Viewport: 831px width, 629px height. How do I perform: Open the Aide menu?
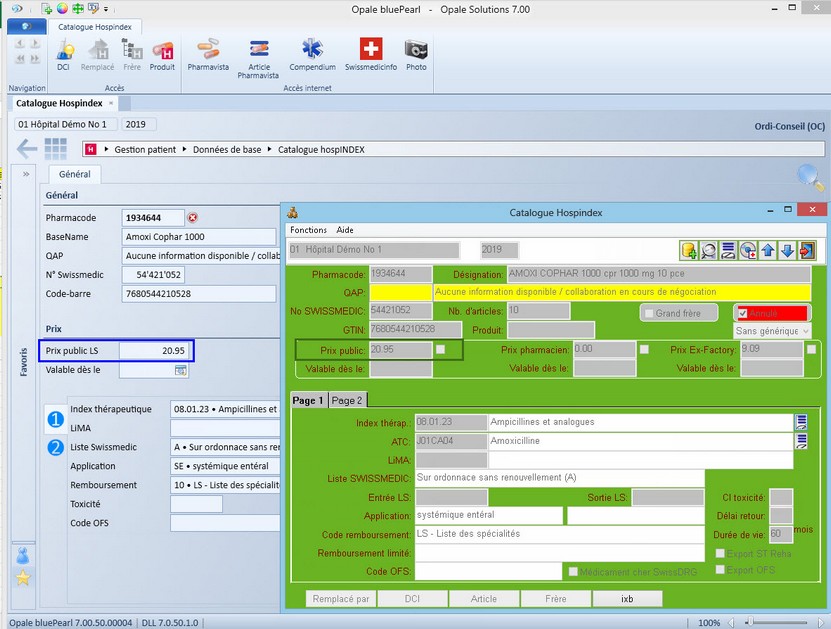pyautogui.click(x=345, y=230)
